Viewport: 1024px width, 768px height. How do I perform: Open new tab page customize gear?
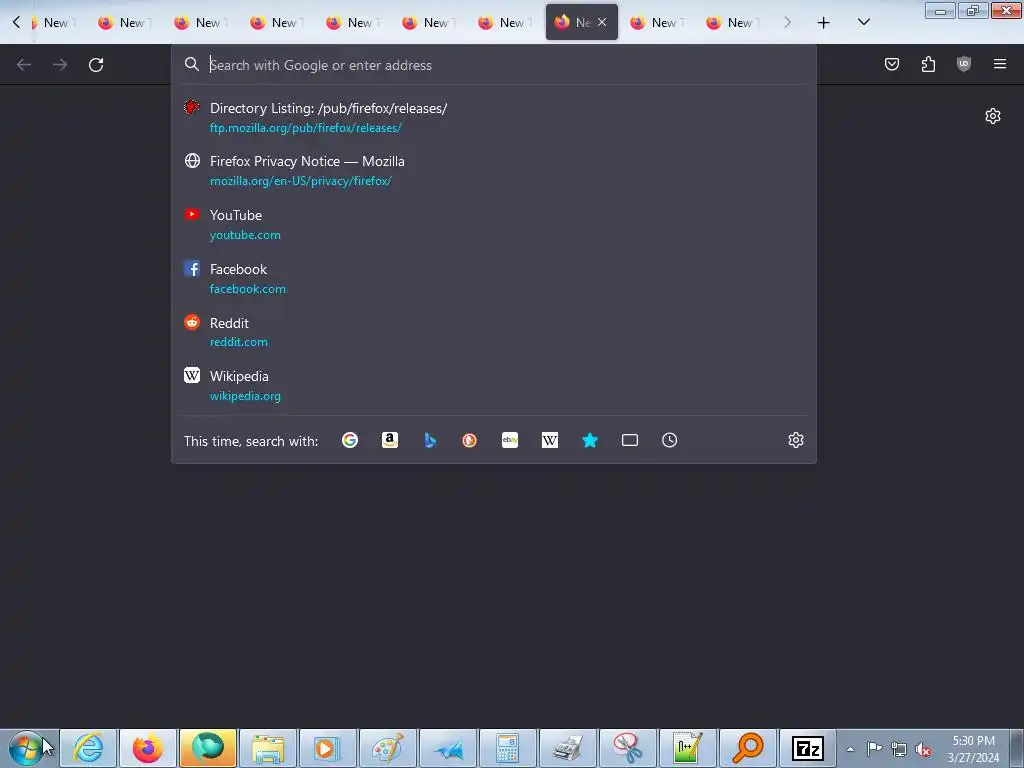pyautogui.click(x=993, y=116)
